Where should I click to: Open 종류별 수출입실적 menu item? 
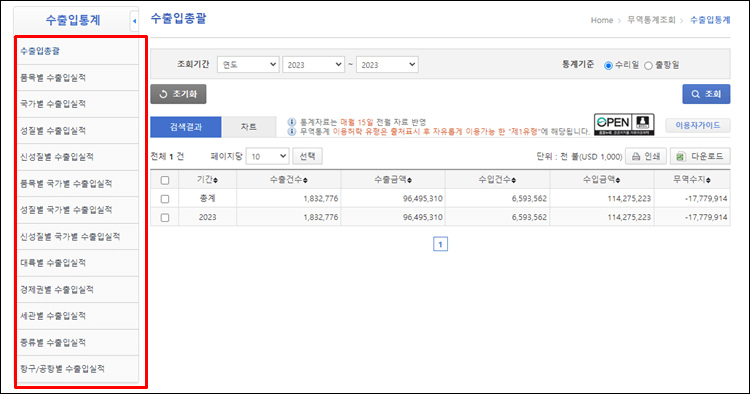pos(78,342)
